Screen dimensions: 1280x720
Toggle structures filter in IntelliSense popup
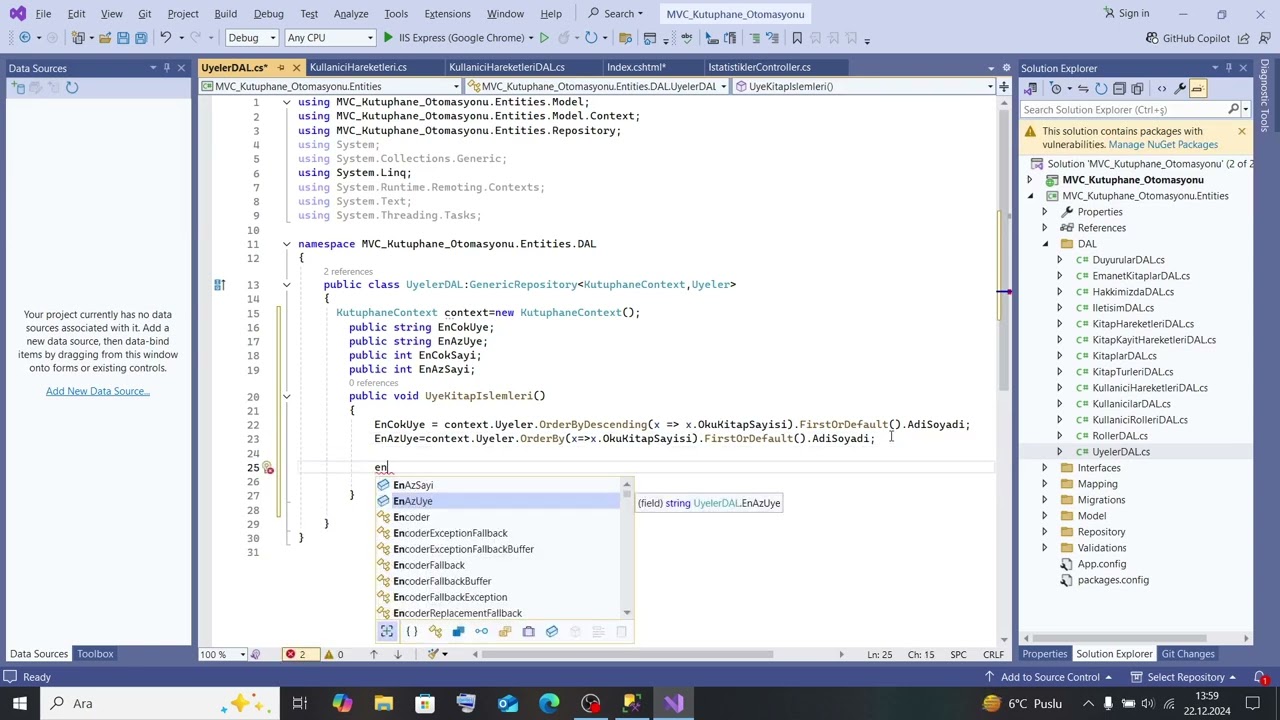(458, 632)
